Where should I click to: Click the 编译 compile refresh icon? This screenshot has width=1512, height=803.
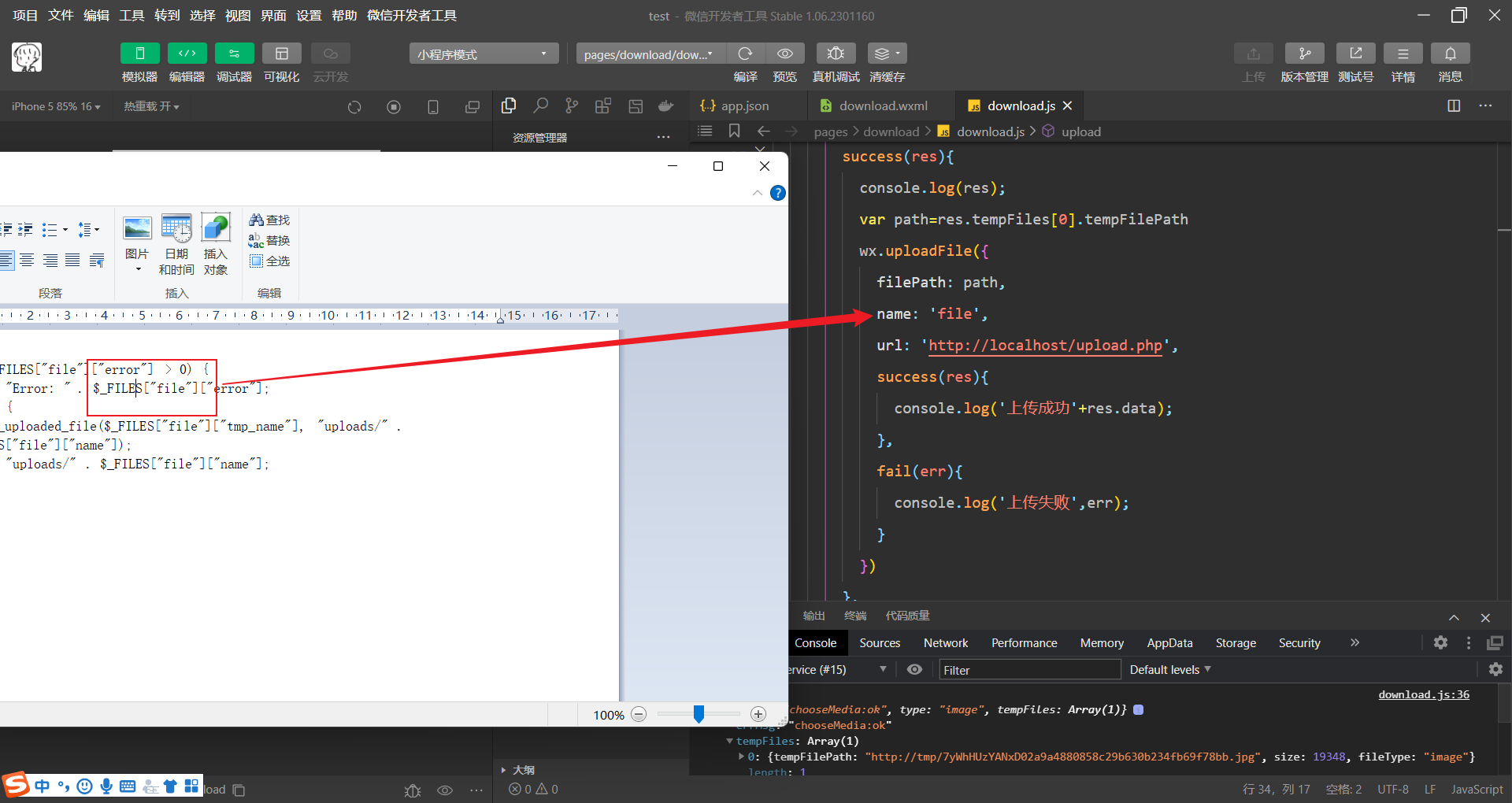(x=745, y=54)
